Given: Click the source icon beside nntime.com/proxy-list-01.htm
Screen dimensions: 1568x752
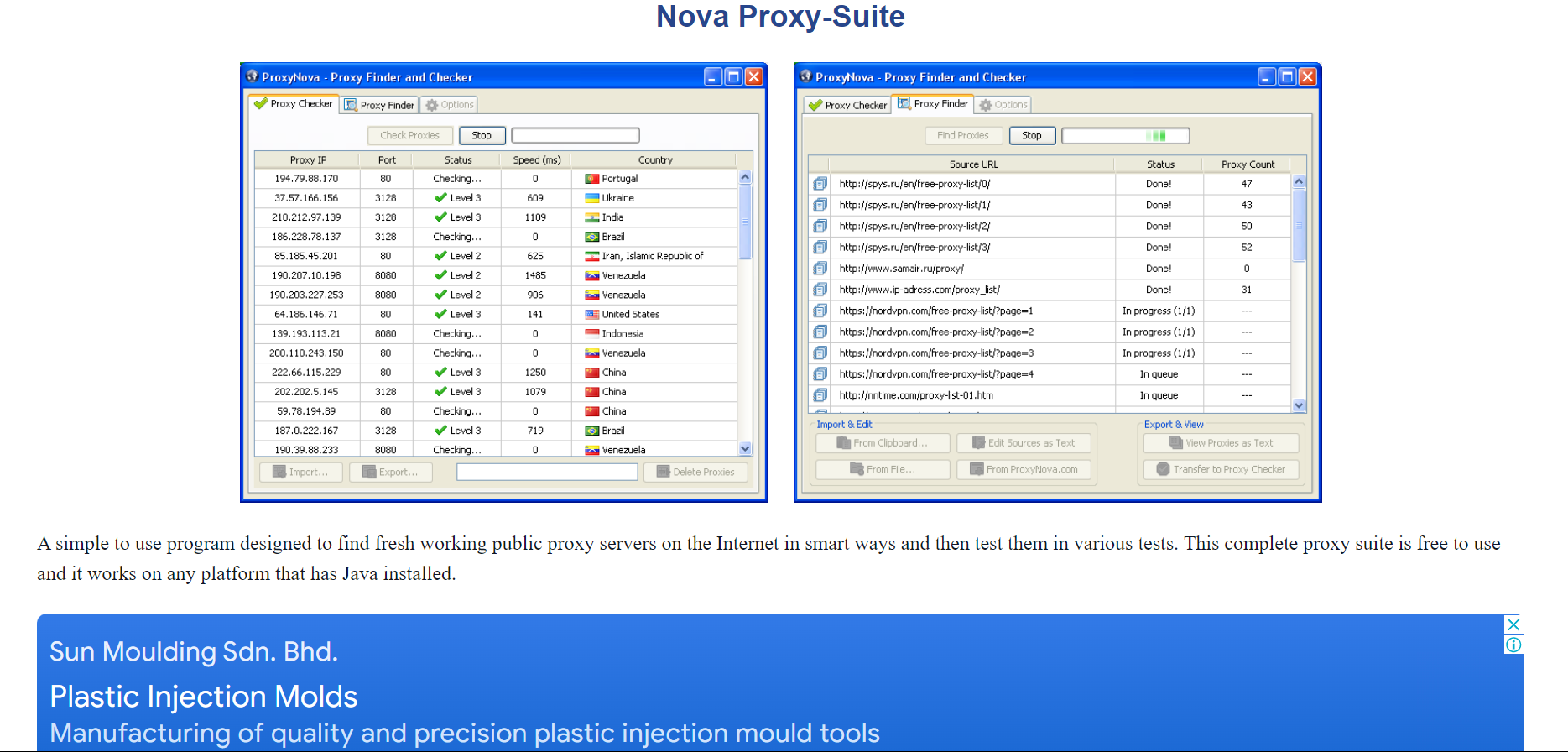Looking at the screenshot, I should [x=820, y=395].
